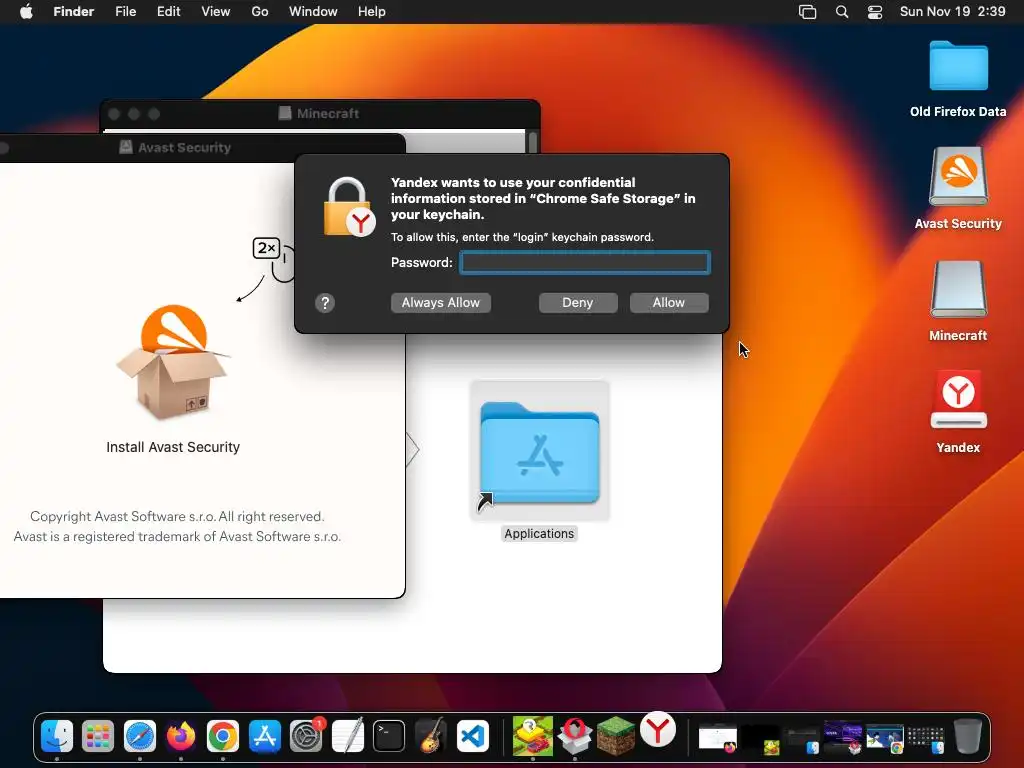Click the Stage Manager windows icon in menu bar

[808, 12]
